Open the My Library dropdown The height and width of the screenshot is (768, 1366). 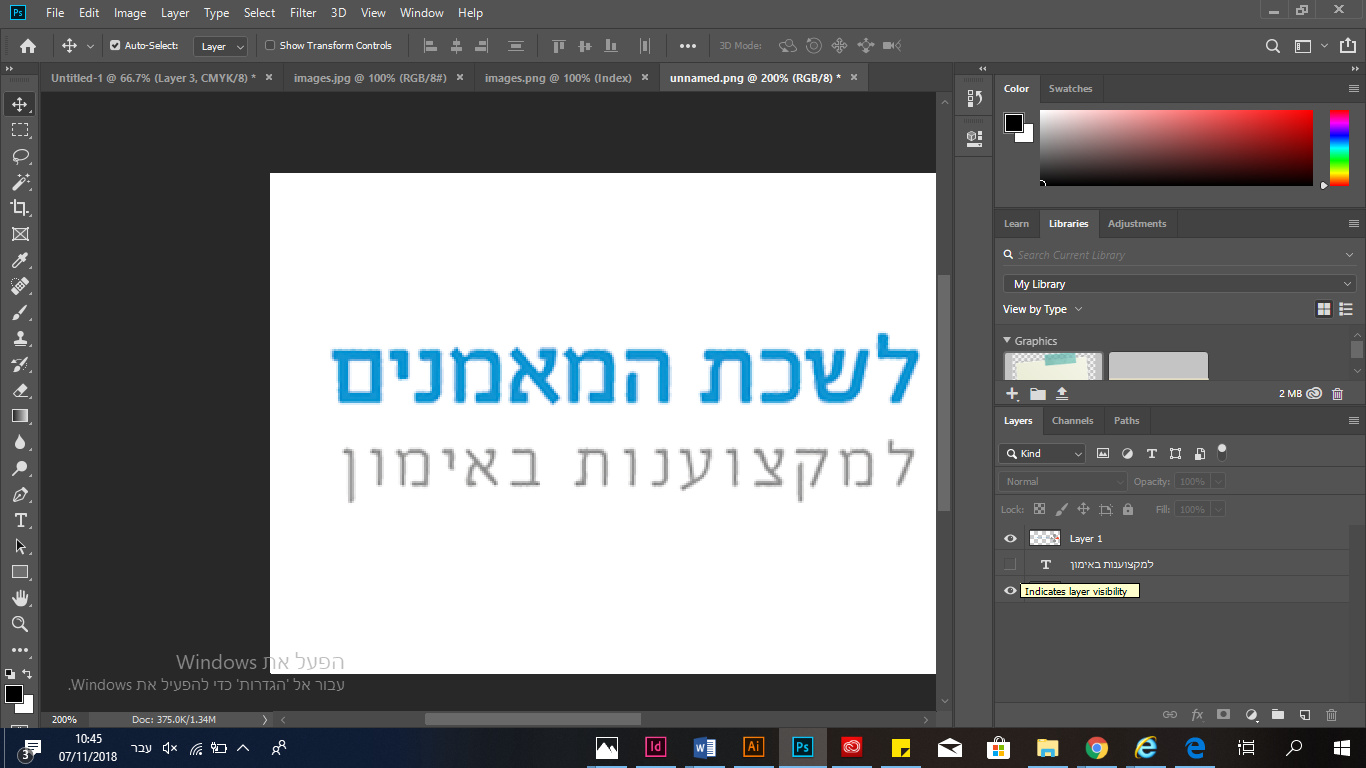coord(1179,284)
